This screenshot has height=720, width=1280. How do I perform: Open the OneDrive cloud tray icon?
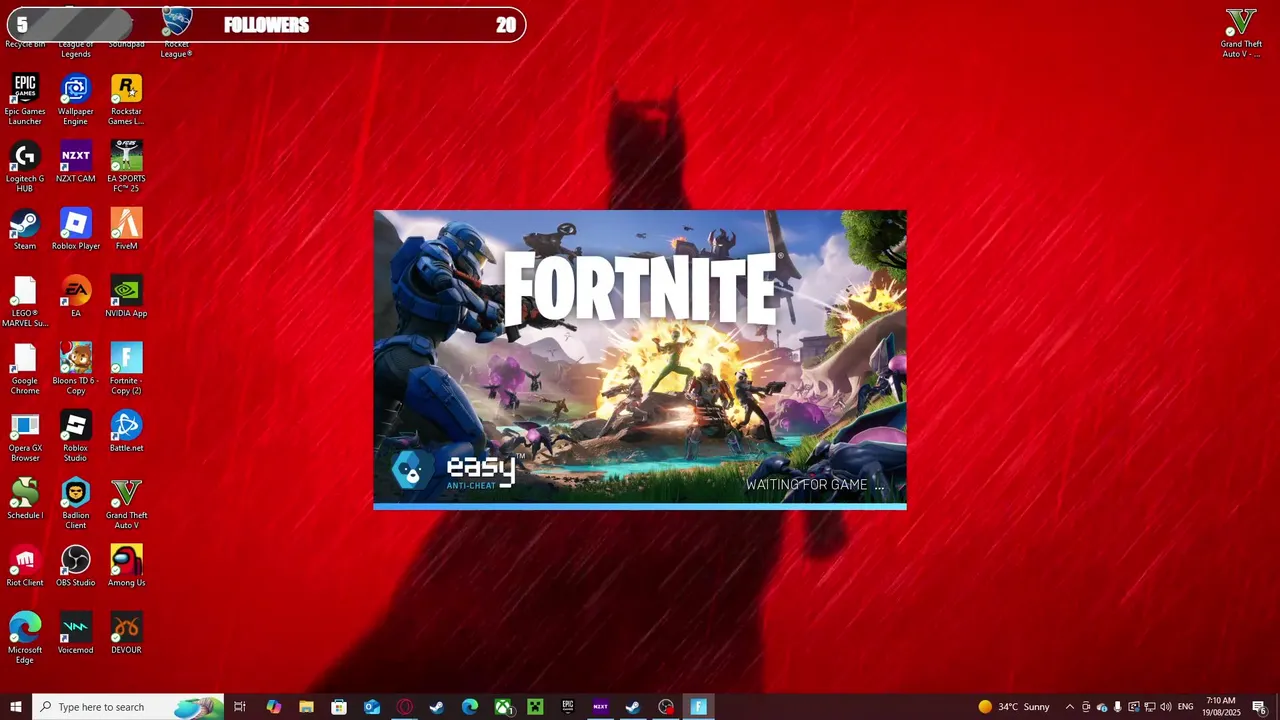click(1102, 707)
